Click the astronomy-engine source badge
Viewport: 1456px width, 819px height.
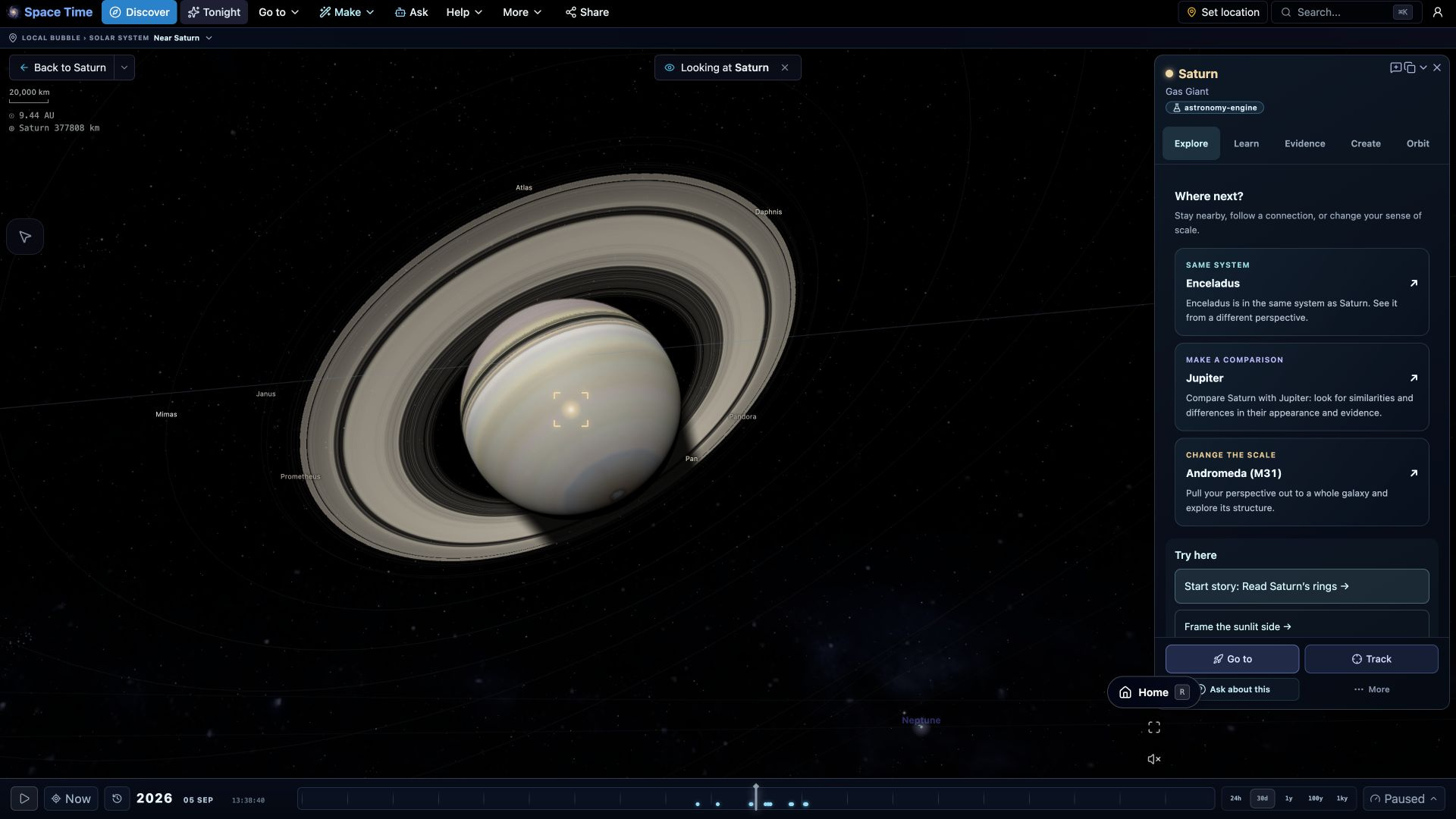(x=1214, y=108)
